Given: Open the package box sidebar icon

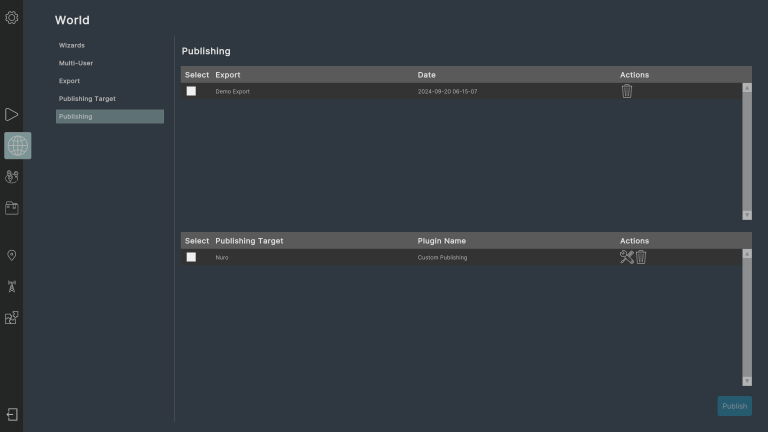Looking at the screenshot, I should 12,208.
